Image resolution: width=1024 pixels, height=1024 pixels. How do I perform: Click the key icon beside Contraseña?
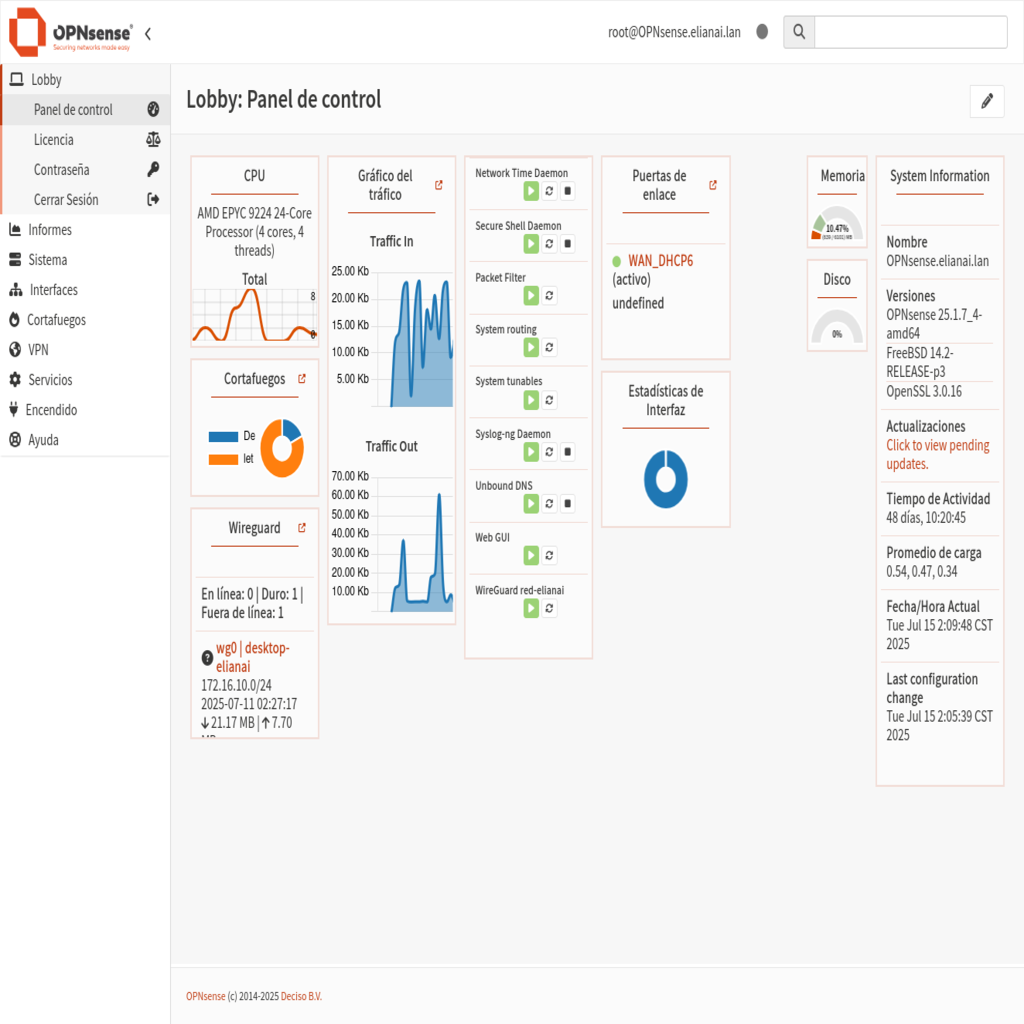(153, 169)
